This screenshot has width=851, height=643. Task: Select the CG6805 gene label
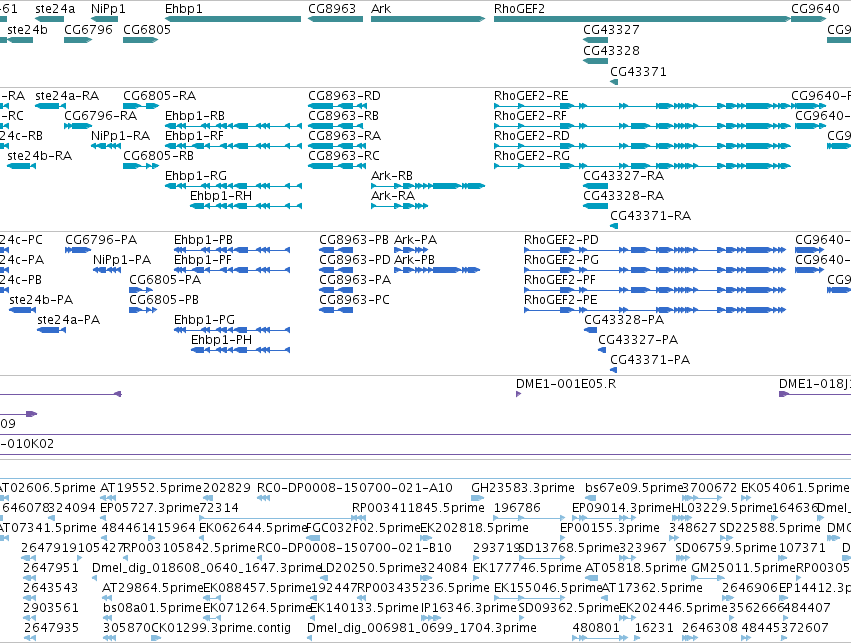(x=147, y=29)
